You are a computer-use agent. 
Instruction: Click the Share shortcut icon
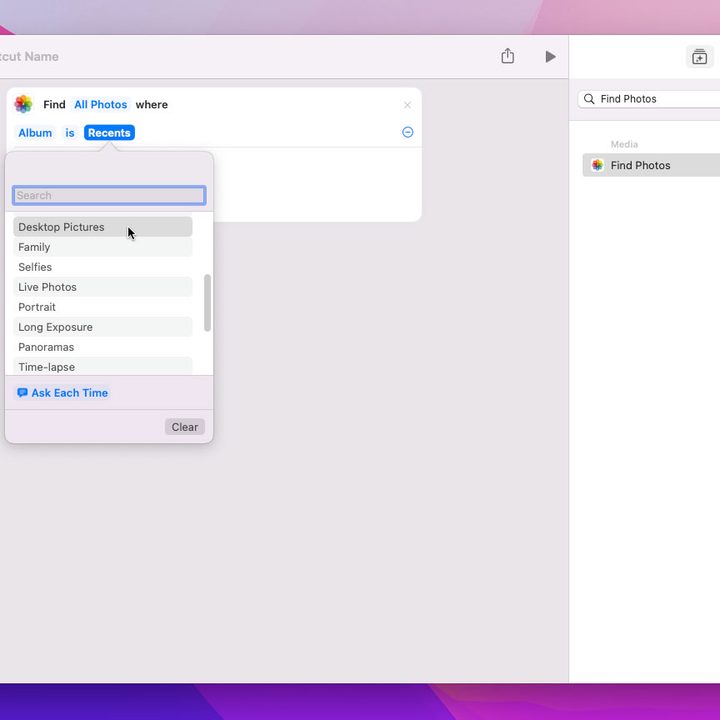[507, 56]
